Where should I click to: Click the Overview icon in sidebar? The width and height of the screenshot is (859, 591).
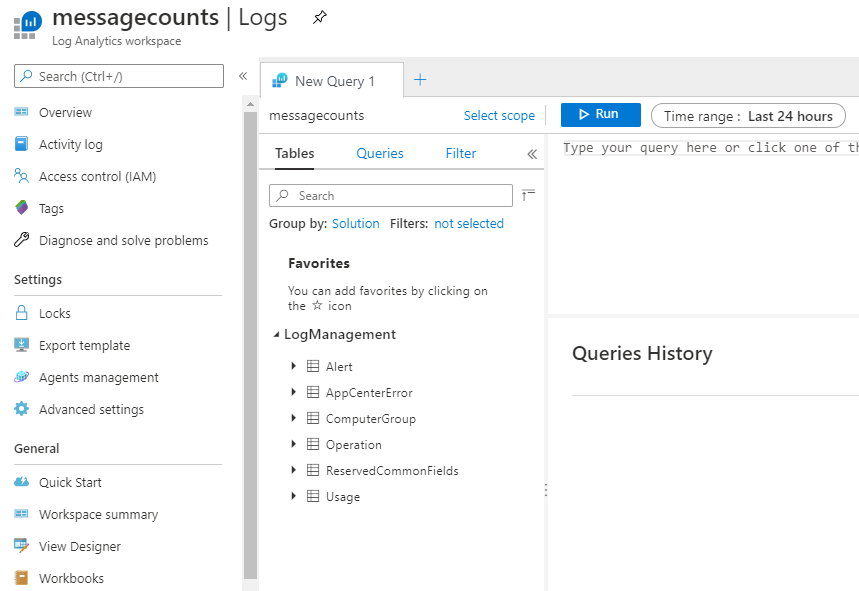21,112
